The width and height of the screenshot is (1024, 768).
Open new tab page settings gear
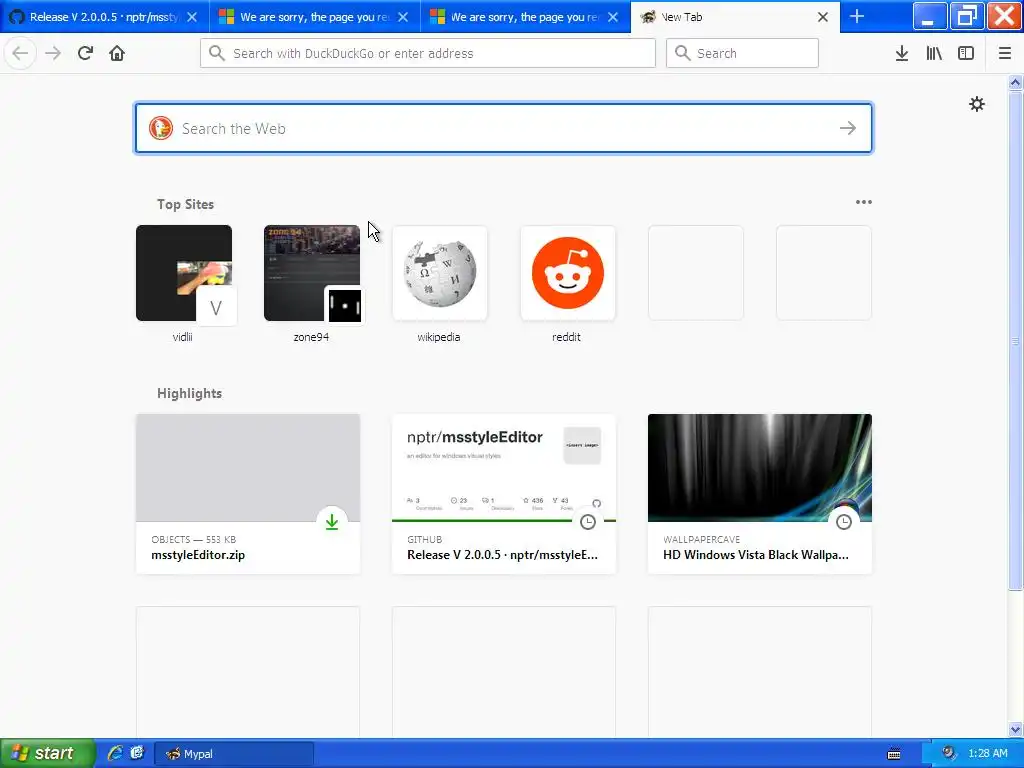(x=976, y=104)
